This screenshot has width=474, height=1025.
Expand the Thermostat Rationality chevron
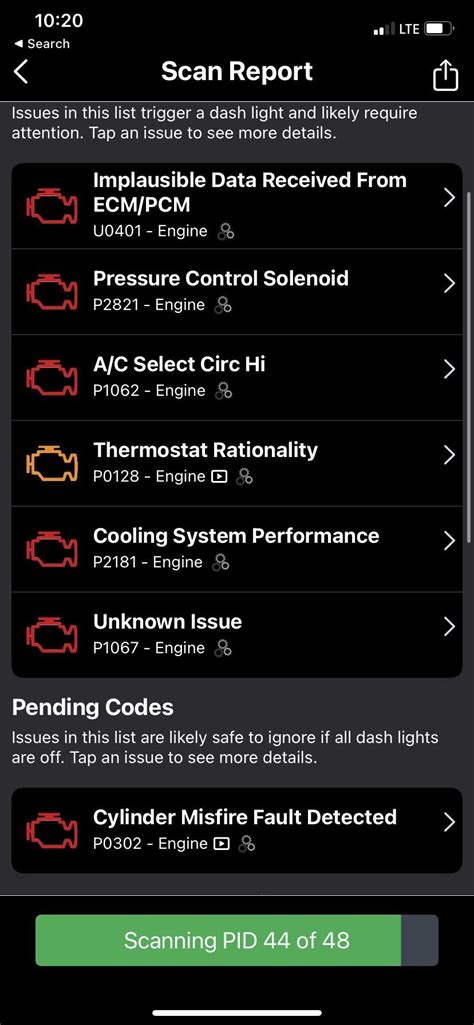[449, 456]
